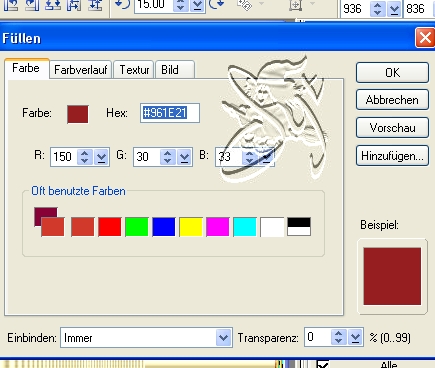The image size is (435, 368).
Task: Switch to the Textur tab
Action: (134, 70)
